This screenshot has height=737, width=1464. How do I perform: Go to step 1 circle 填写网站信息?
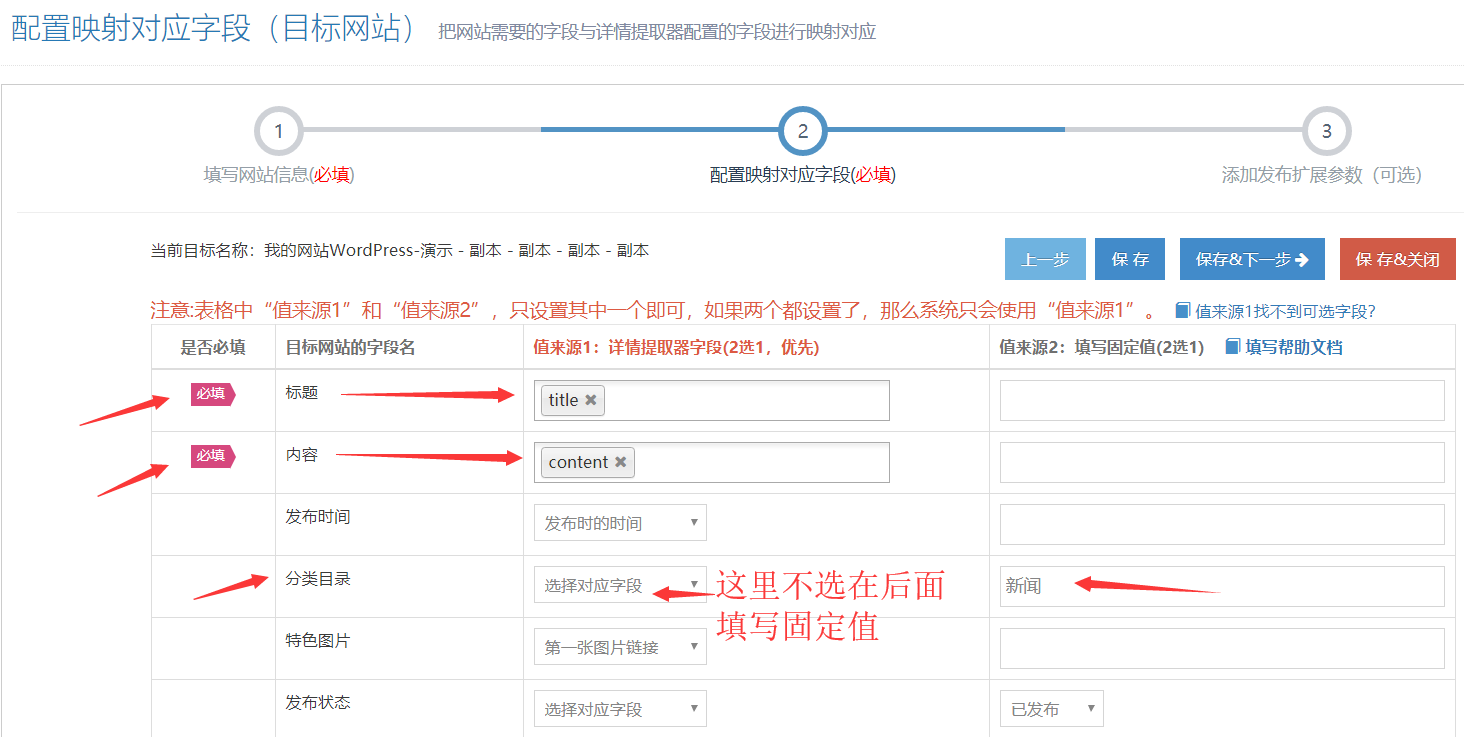279,131
